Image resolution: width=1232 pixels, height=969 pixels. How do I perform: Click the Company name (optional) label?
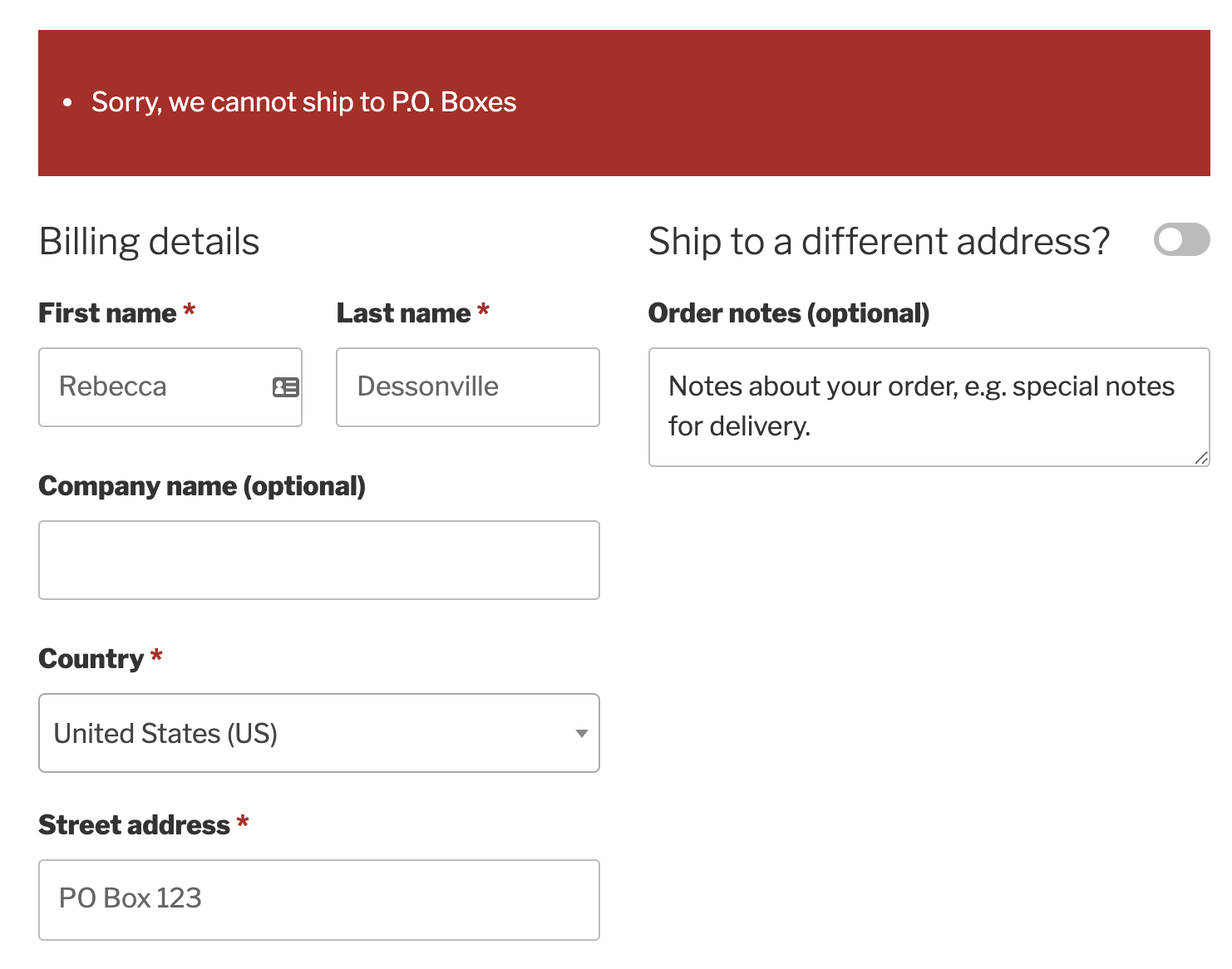[x=202, y=486]
